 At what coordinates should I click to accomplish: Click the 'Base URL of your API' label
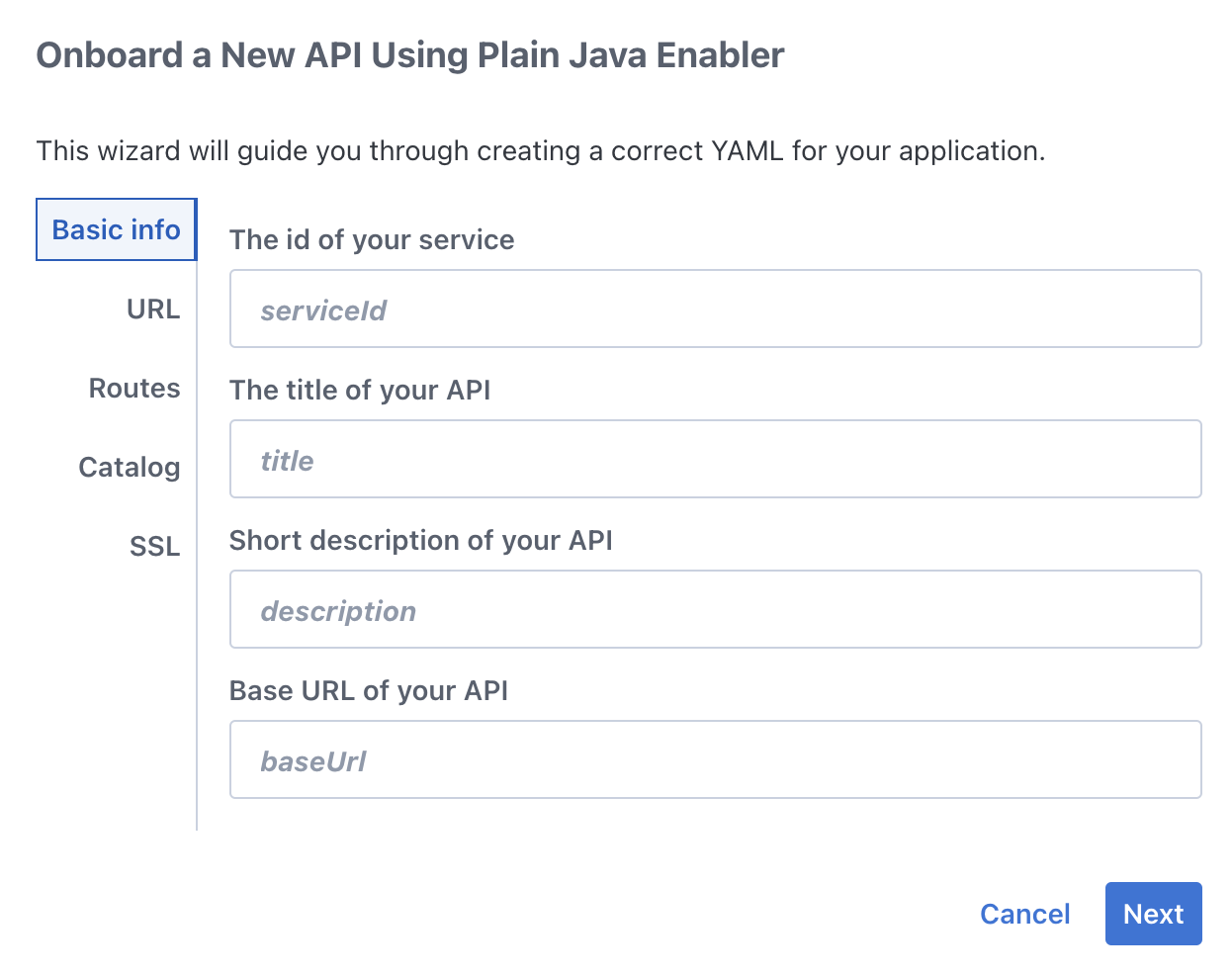point(368,691)
